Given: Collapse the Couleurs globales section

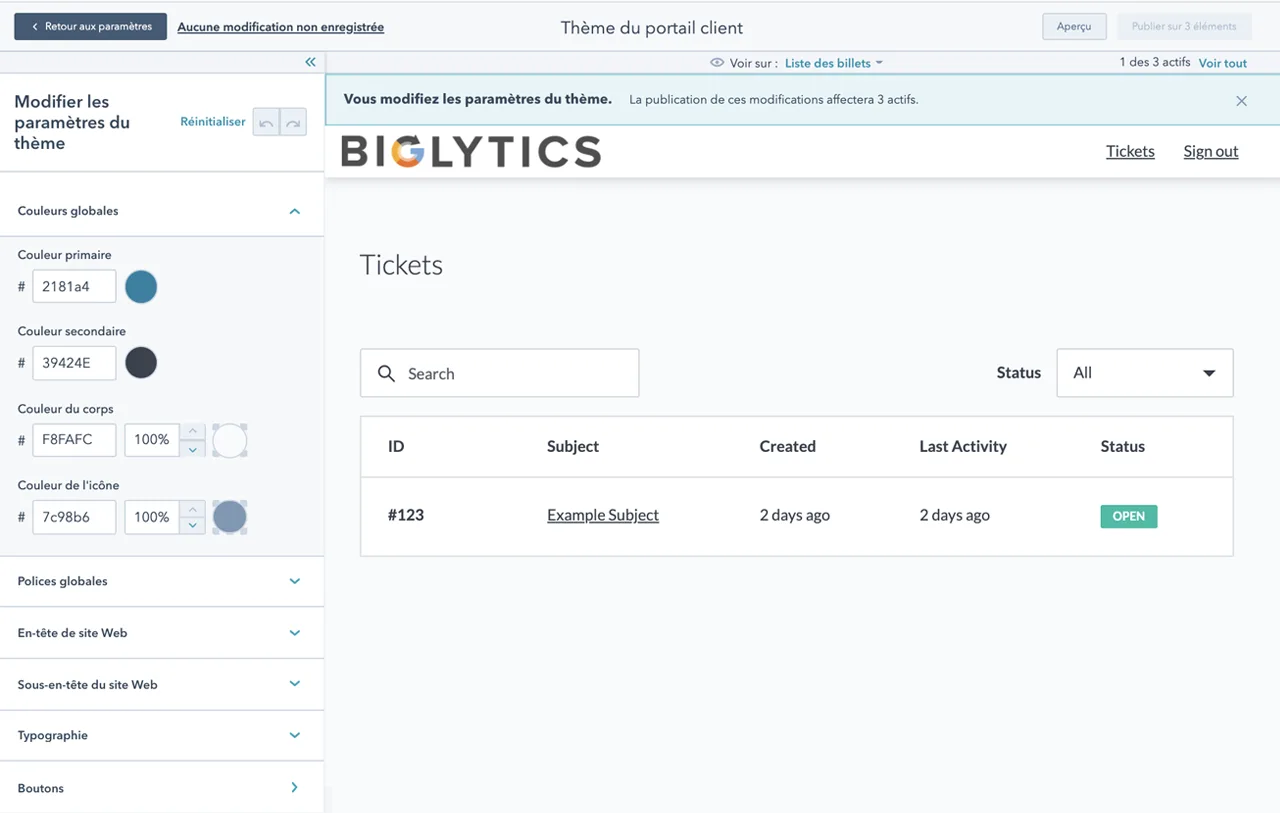Looking at the screenshot, I should coord(294,211).
